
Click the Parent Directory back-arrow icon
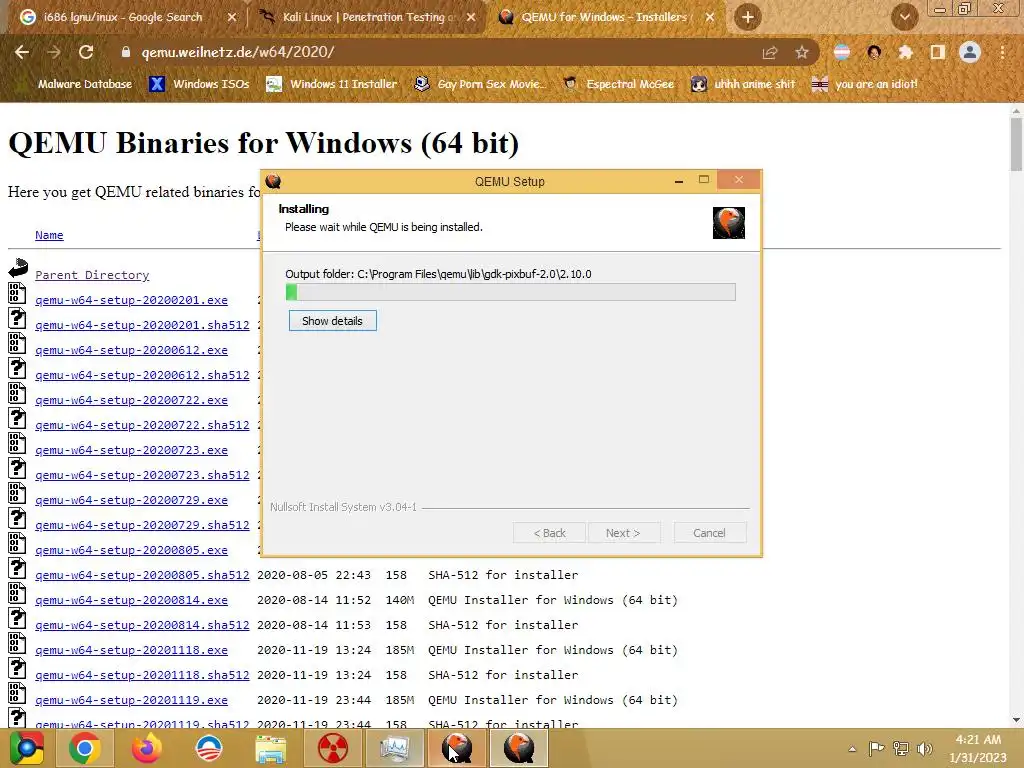click(18, 268)
